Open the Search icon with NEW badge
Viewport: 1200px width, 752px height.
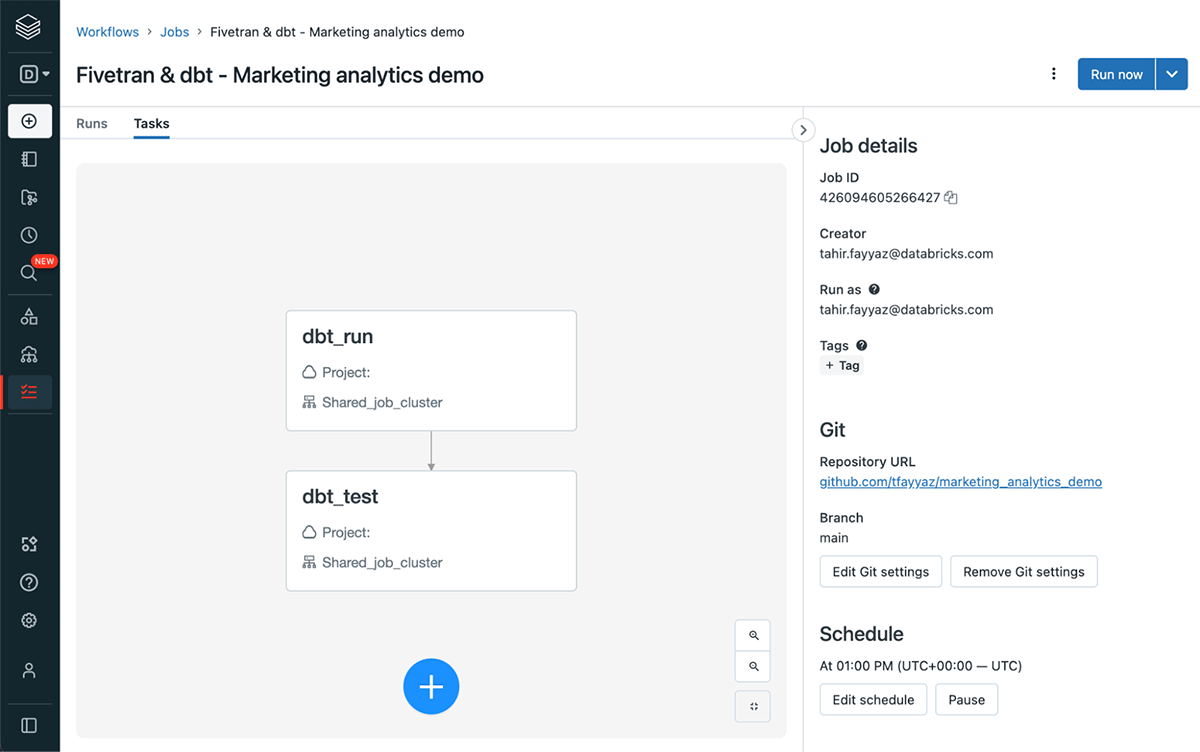coord(29,273)
